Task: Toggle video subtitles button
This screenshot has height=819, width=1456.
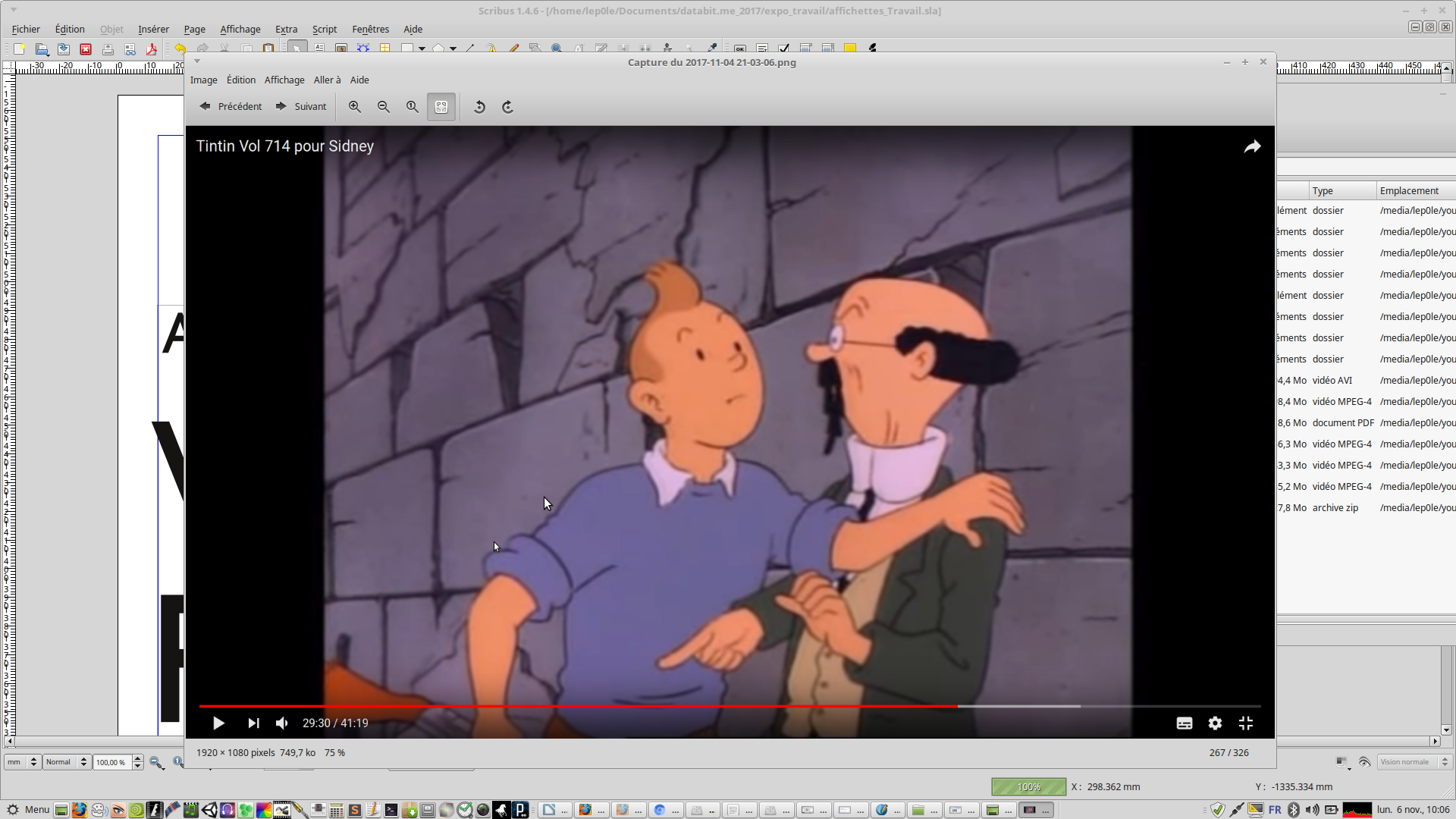Action: (x=1184, y=723)
